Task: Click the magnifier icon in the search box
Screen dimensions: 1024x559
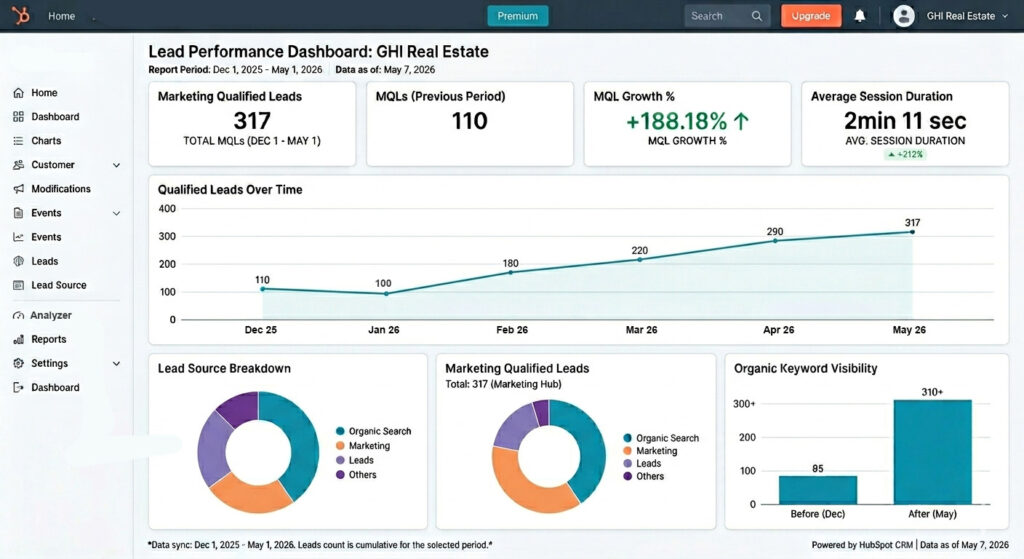Action: pyautogui.click(x=756, y=16)
